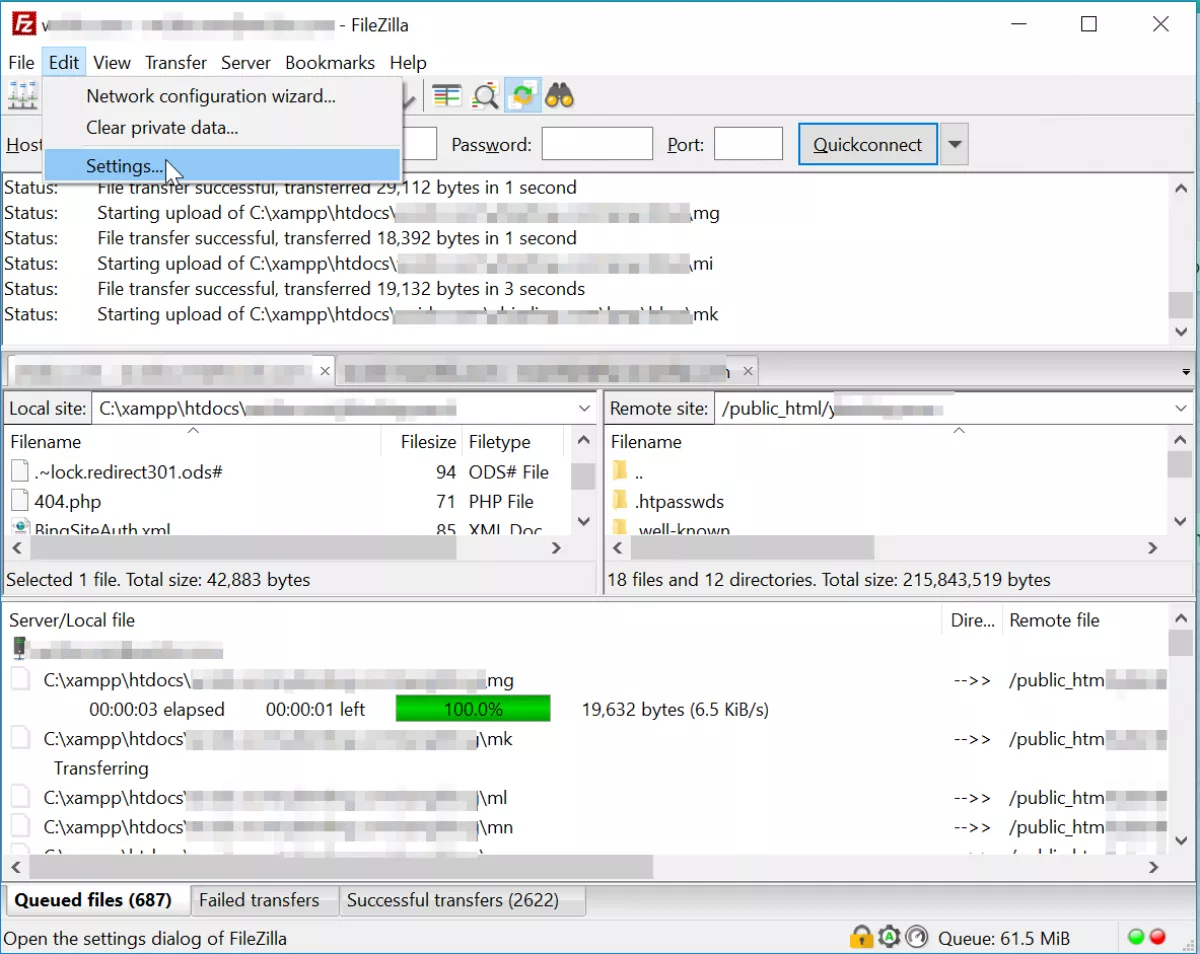The image size is (1200, 954).
Task: Click the parent directory '..' folder icon
Action: pyautogui.click(x=620, y=471)
